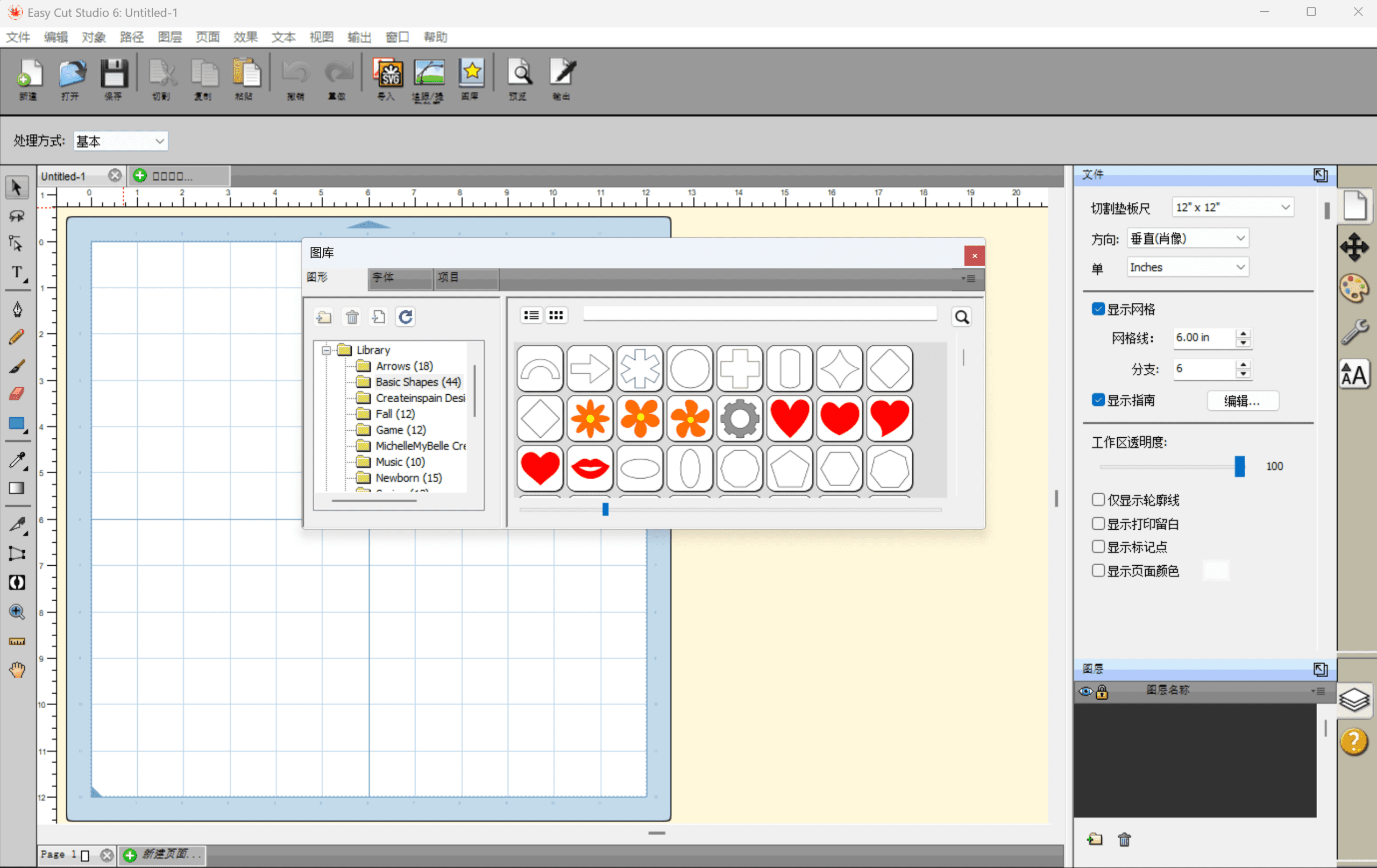Switch library to grid thumbnail view
Viewport: 1377px width, 868px height.
pos(556,315)
